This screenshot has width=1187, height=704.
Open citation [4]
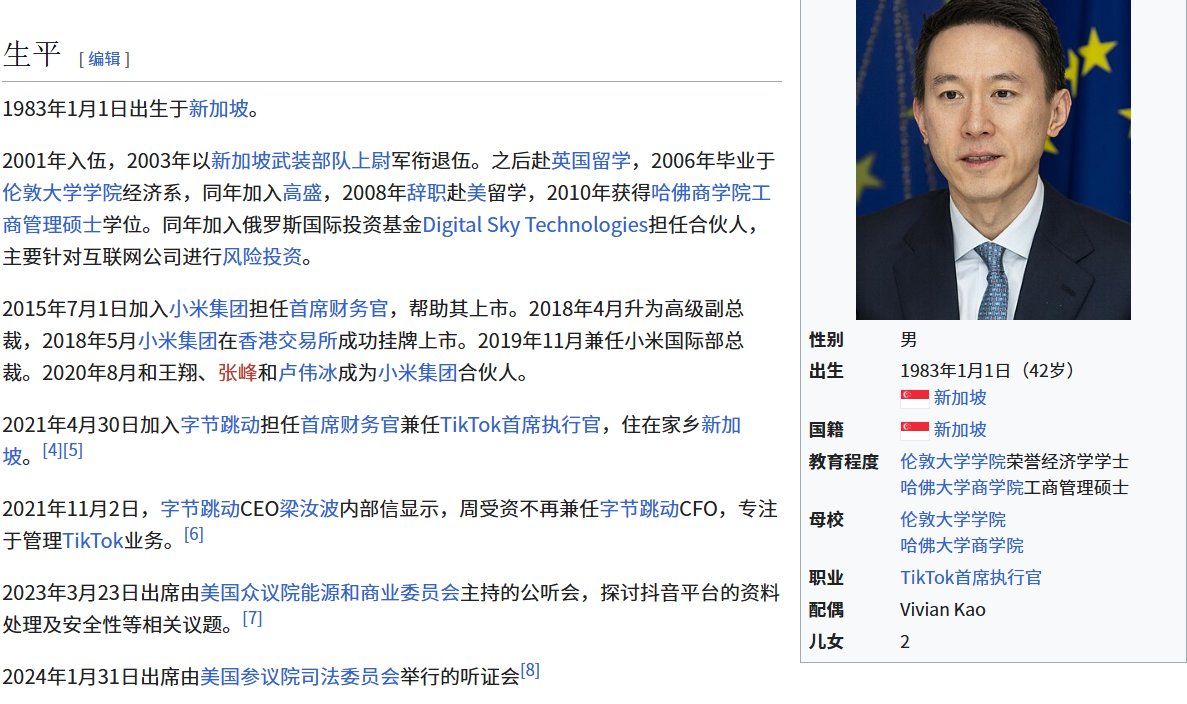click(52, 450)
